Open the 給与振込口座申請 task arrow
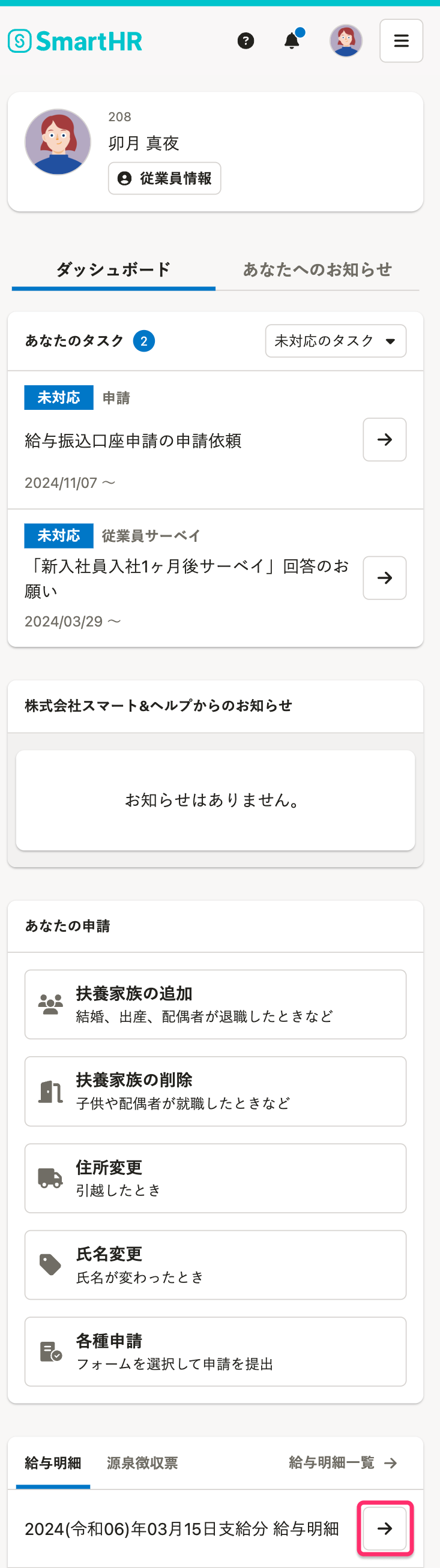Viewport: 440px width, 1568px height. (x=384, y=439)
